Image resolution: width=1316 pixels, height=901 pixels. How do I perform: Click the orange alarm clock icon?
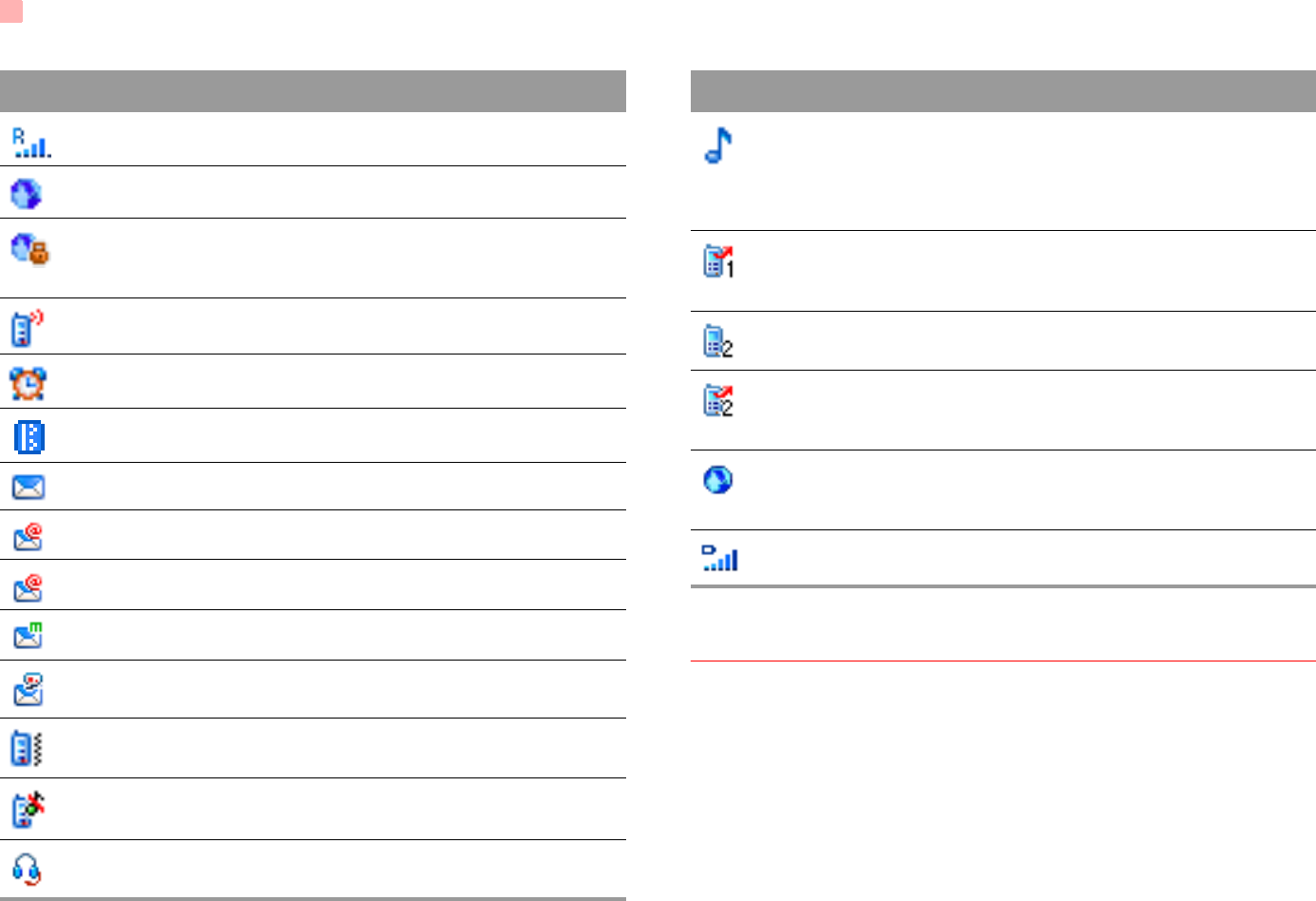tap(28, 383)
